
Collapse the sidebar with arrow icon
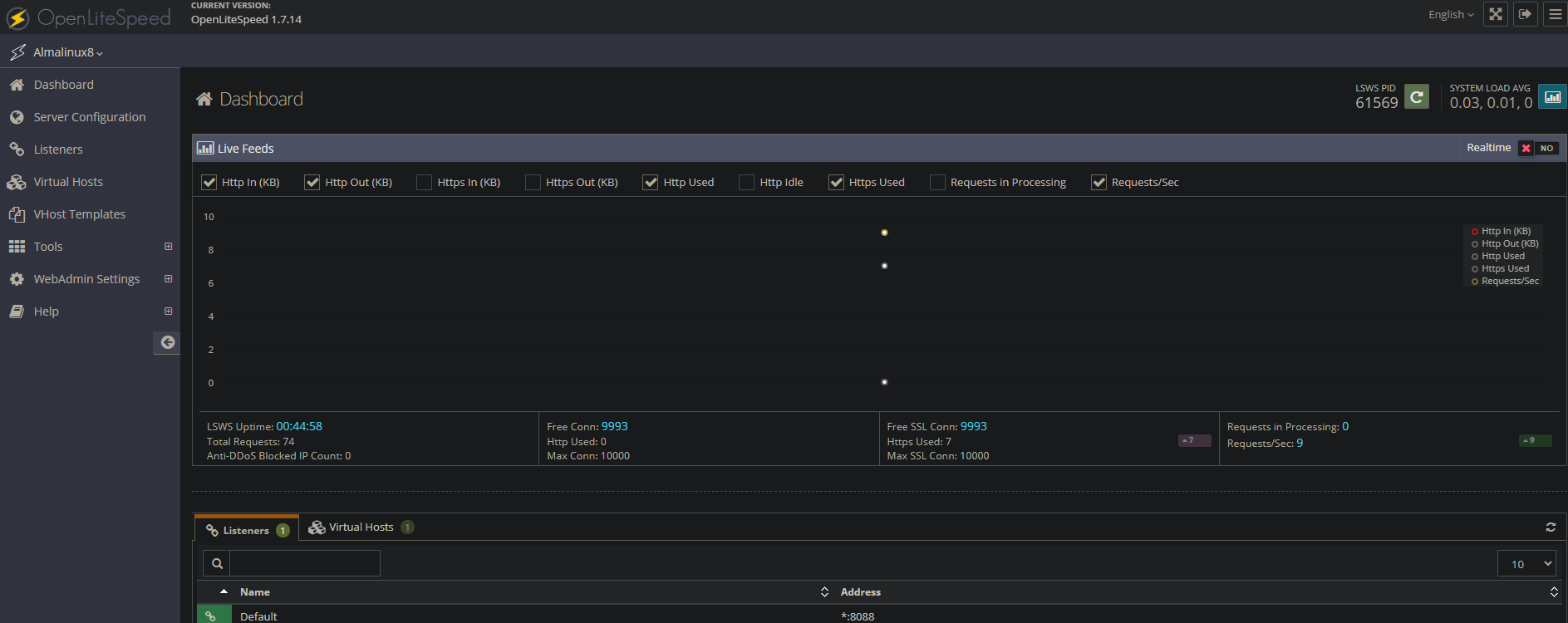tap(167, 342)
